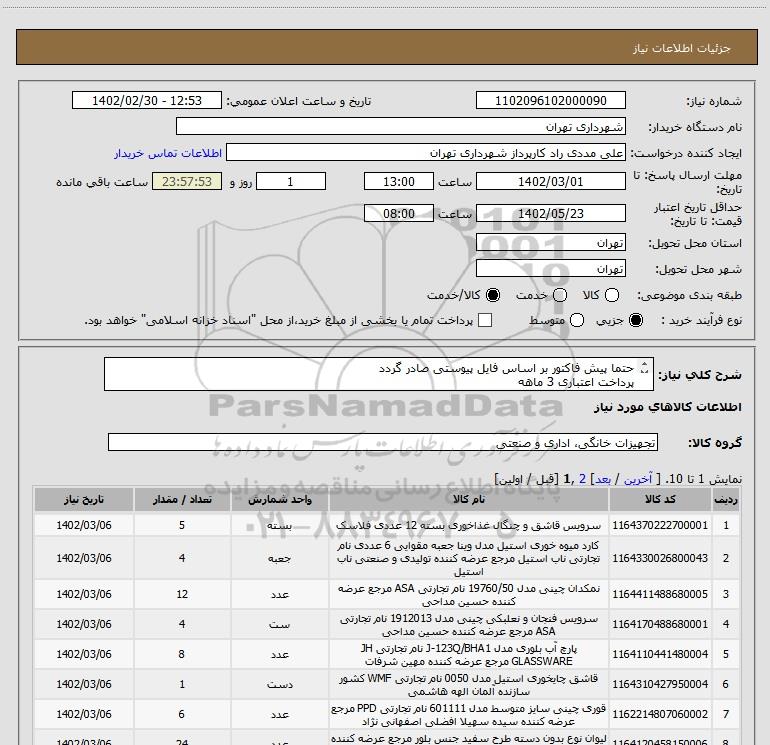Screen dimensions: 770x745
Task: Click the price validity date 1402/05/23
Action: point(550,213)
